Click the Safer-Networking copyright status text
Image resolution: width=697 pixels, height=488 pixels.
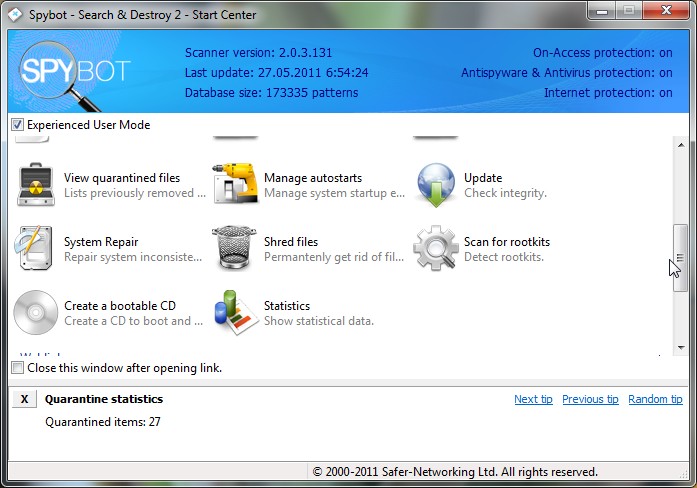(x=455, y=472)
